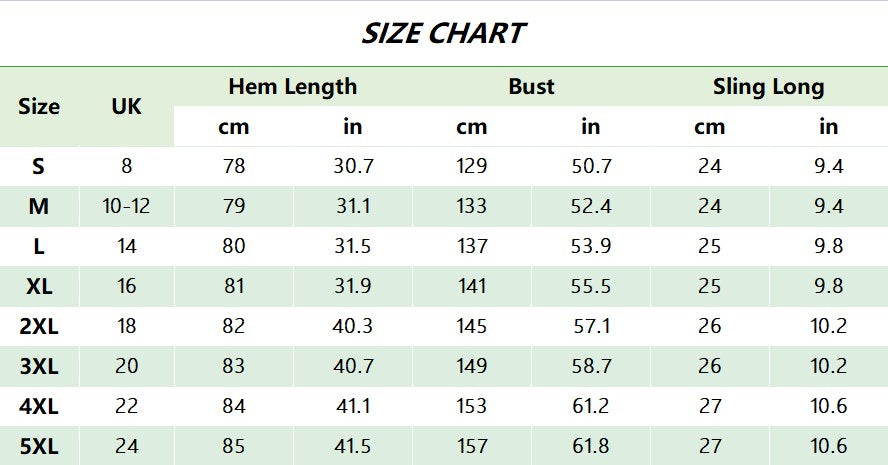Viewport: 888px width, 465px height.
Task: Select the UK size 10-12 cell
Action: pyautogui.click(x=126, y=206)
